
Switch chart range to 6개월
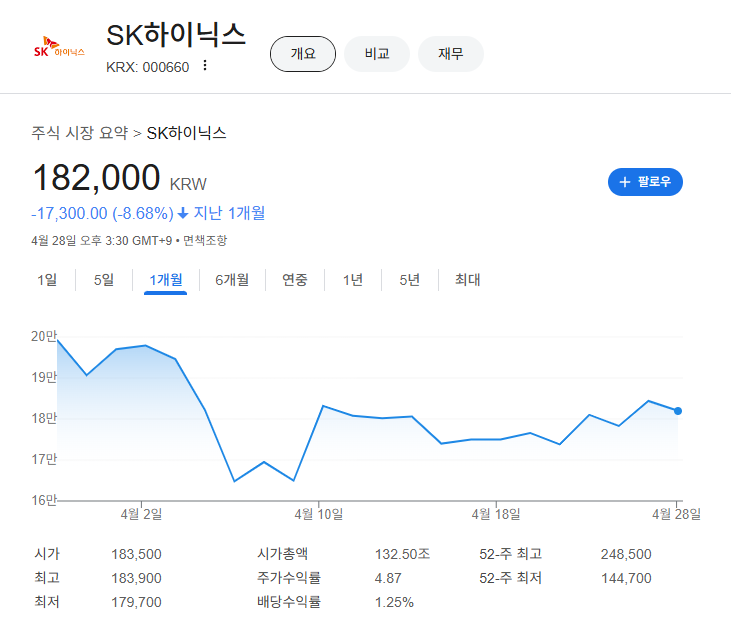click(232, 280)
